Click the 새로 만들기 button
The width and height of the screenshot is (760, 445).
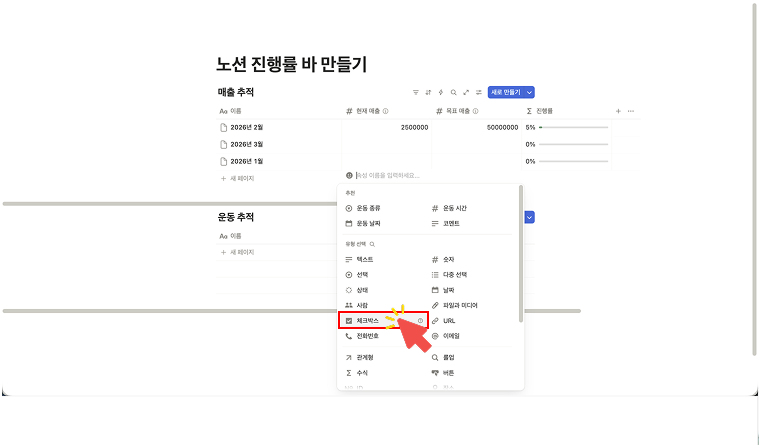coord(506,92)
